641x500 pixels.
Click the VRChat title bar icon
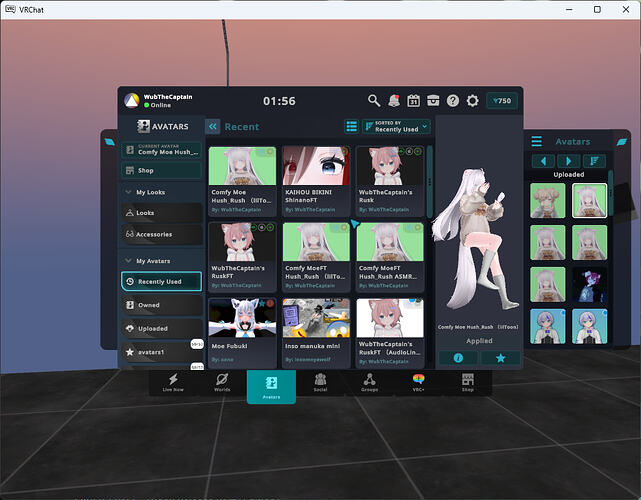tap(10, 9)
